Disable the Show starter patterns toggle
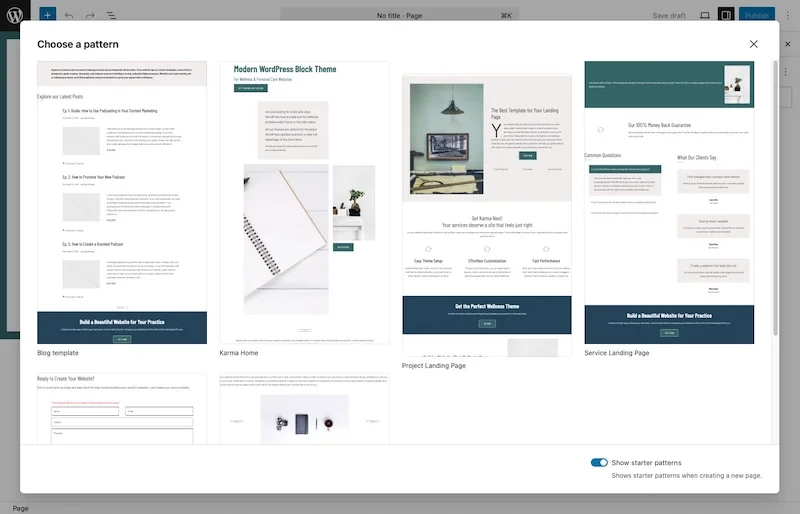This screenshot has height=514, width=800. point(599,462)
